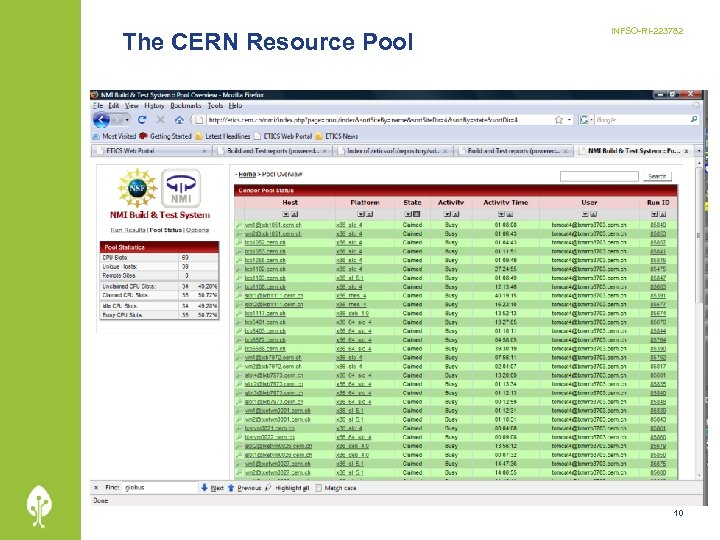Open the Latest Headlines bookmark feed
Image resolution: width=720 pixels, height=540 pixels.
pyautogui.click(x=223, y=136)
